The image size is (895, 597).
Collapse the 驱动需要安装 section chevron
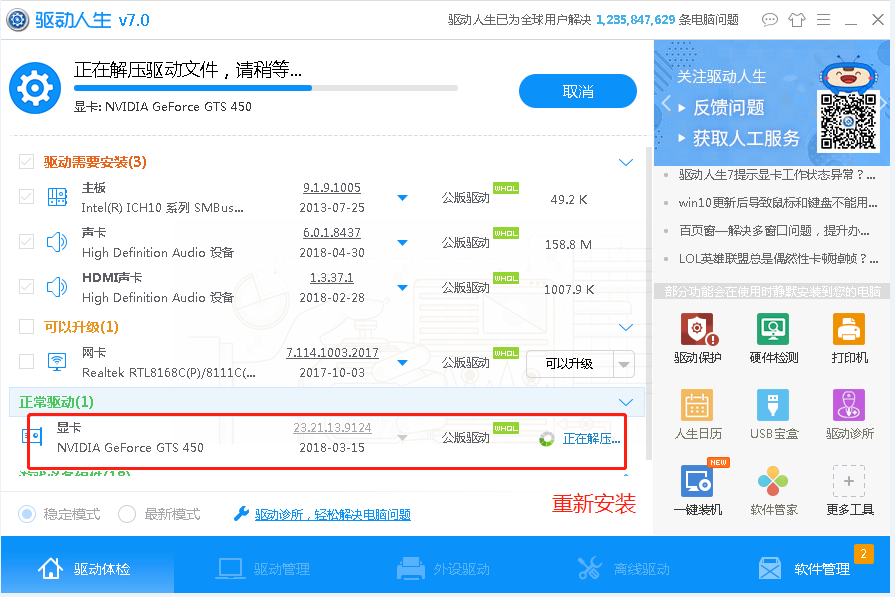click(x=626, y=163)
